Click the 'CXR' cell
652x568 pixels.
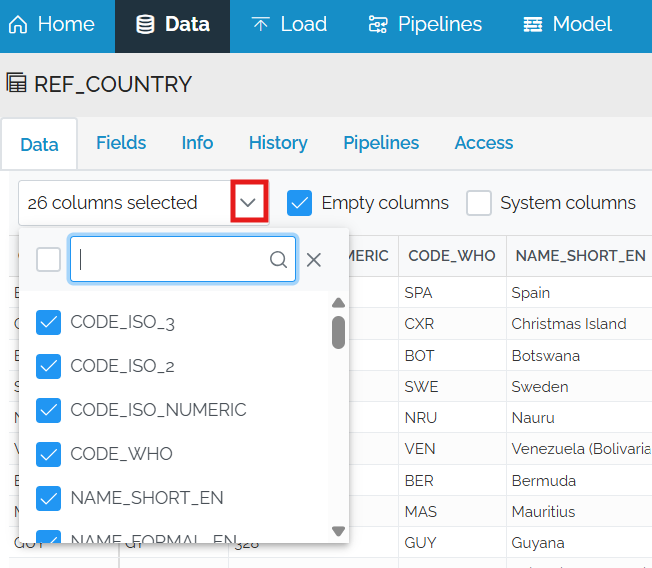click(452, 324)
